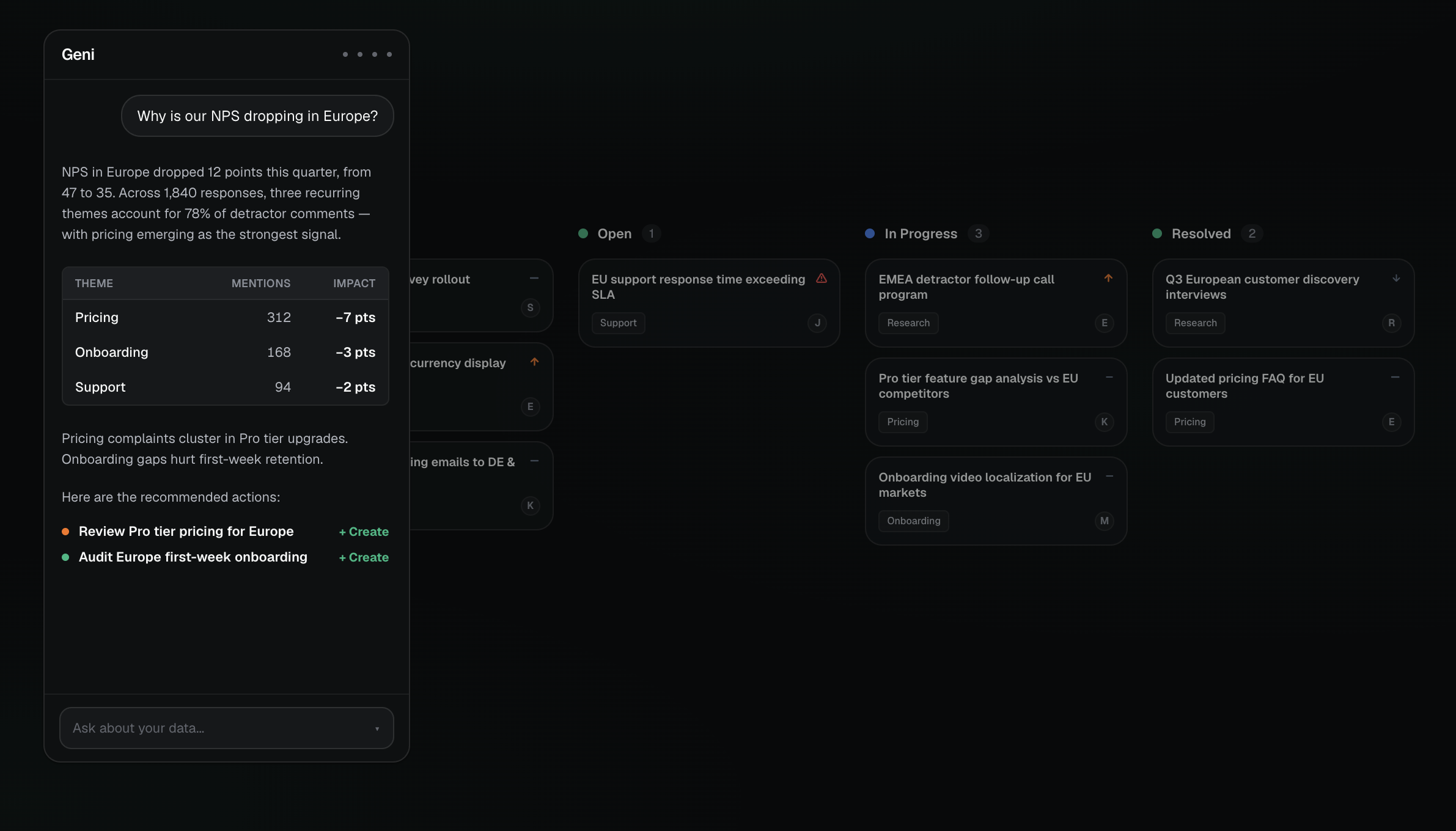Viewport: 1456px width, 831px height.
Task: Click the up arrow on currency display card
Action: tap(535, 362)
